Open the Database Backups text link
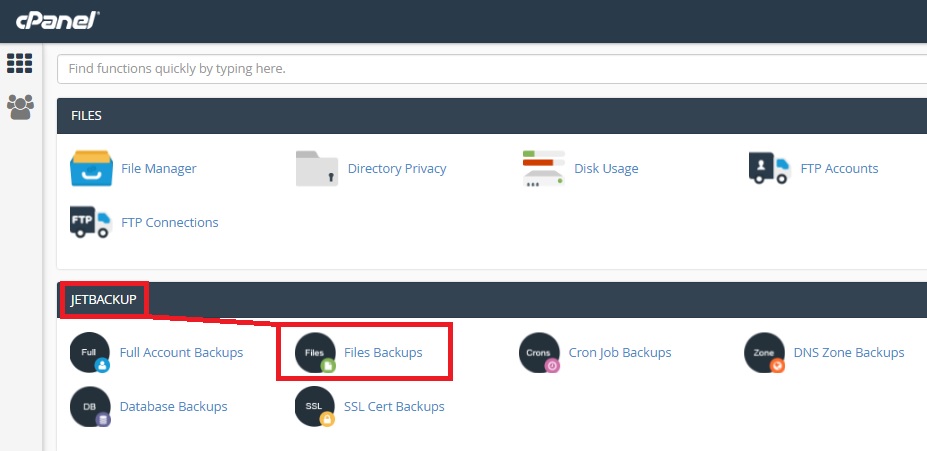Viewport: 927px width, 451px height. click(x=173, y=407)
